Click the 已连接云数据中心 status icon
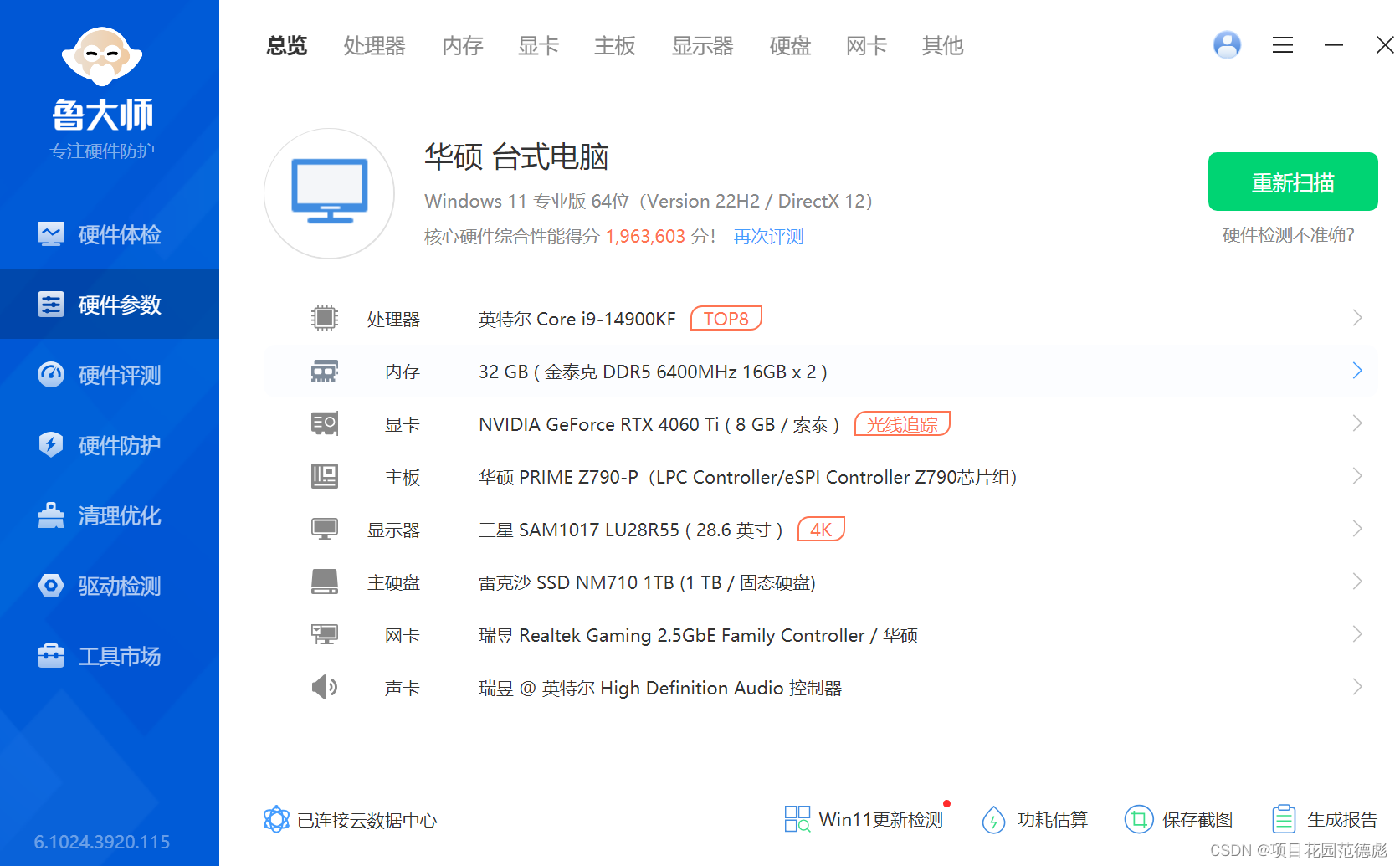The height and width of the screenshot is (866, 1400). (x=276, y=819)
